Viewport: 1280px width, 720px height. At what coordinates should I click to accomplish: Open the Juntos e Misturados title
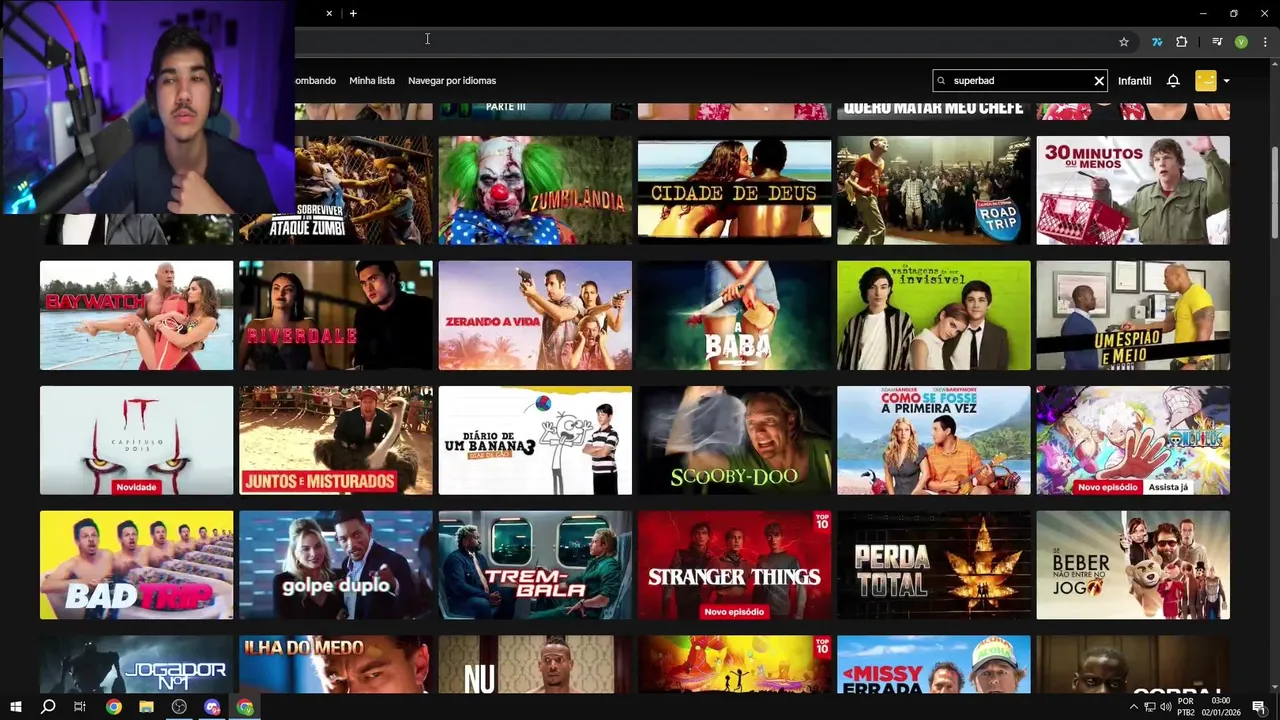pos(336,440)
